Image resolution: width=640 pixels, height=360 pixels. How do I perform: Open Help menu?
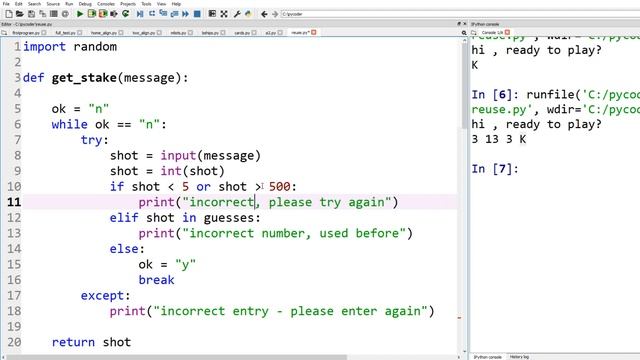point(176,4)
